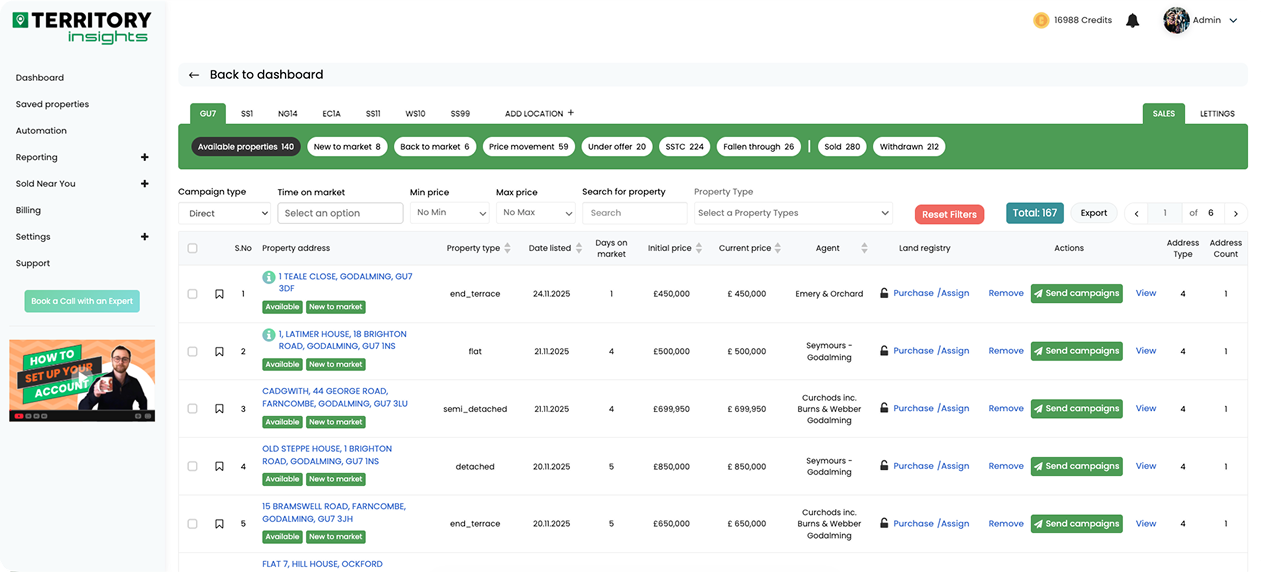This screenshot has height=572, width=1261.
Task: Send campaigns for Latimer House property
Action: (x=1076, y=351)
